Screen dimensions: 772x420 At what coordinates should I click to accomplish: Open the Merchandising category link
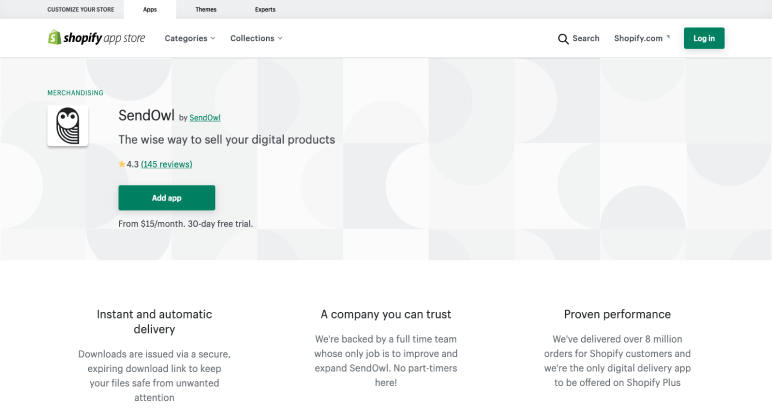(75, 93)
